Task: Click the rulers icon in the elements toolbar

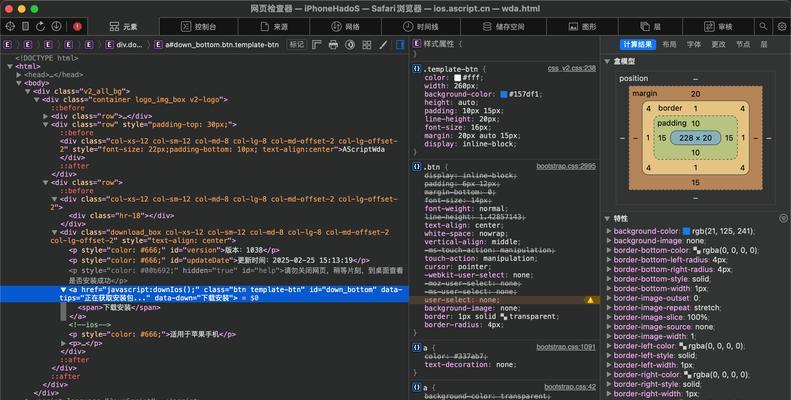Action: pos(317,44)
